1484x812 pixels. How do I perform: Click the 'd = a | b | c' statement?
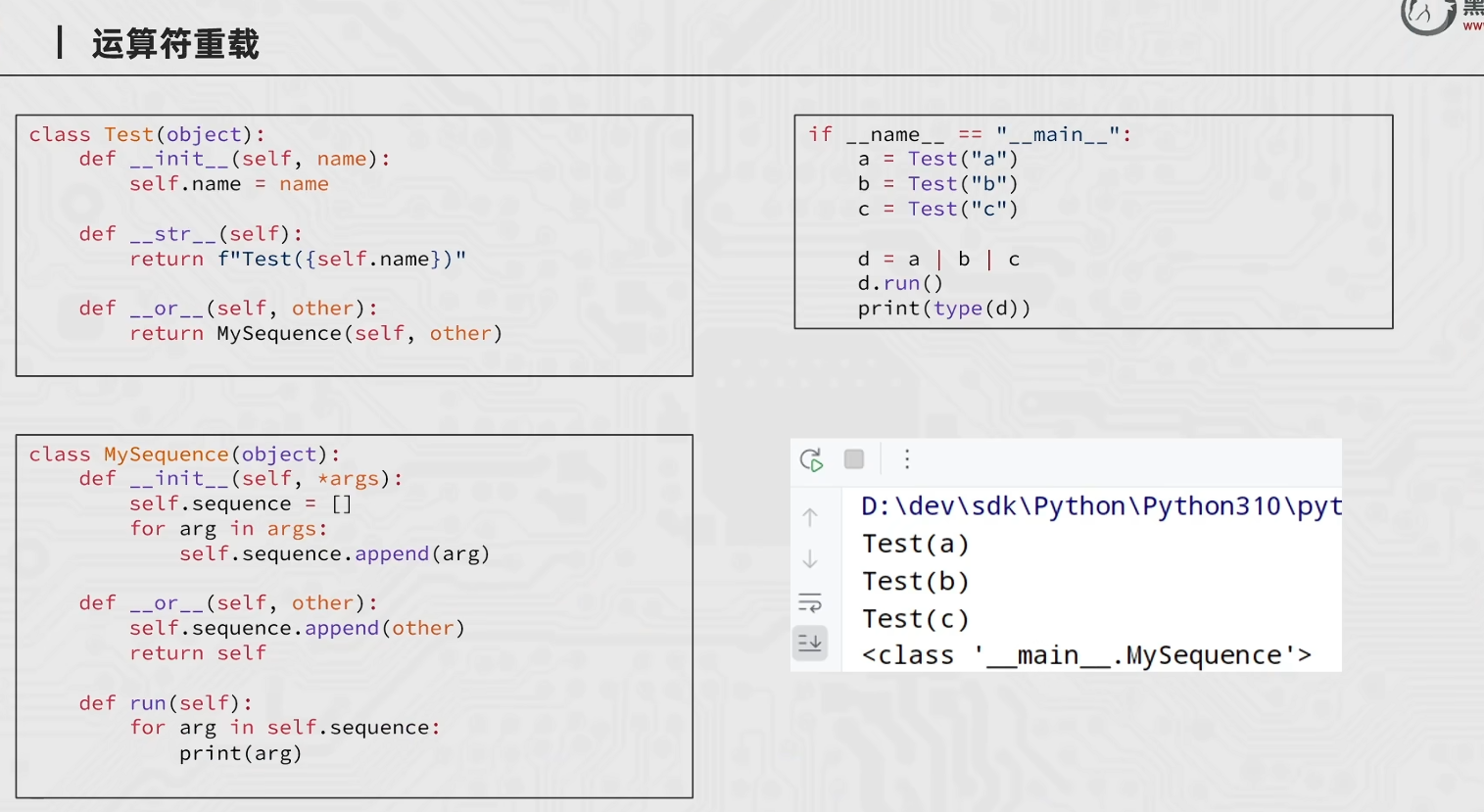[x=938, y=259]
